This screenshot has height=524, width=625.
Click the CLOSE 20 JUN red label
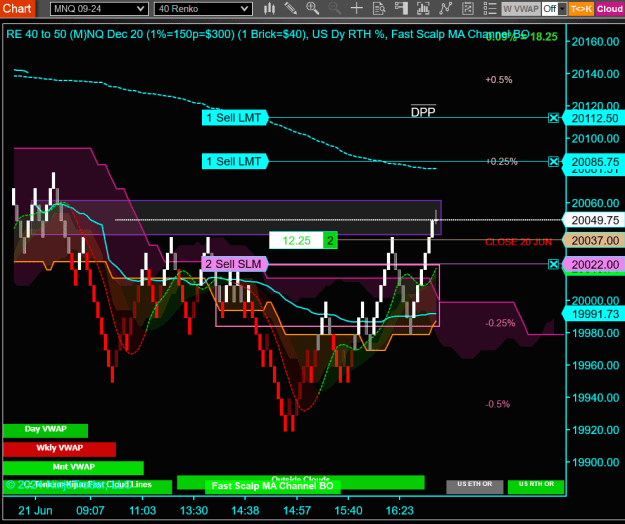point(518,242)
